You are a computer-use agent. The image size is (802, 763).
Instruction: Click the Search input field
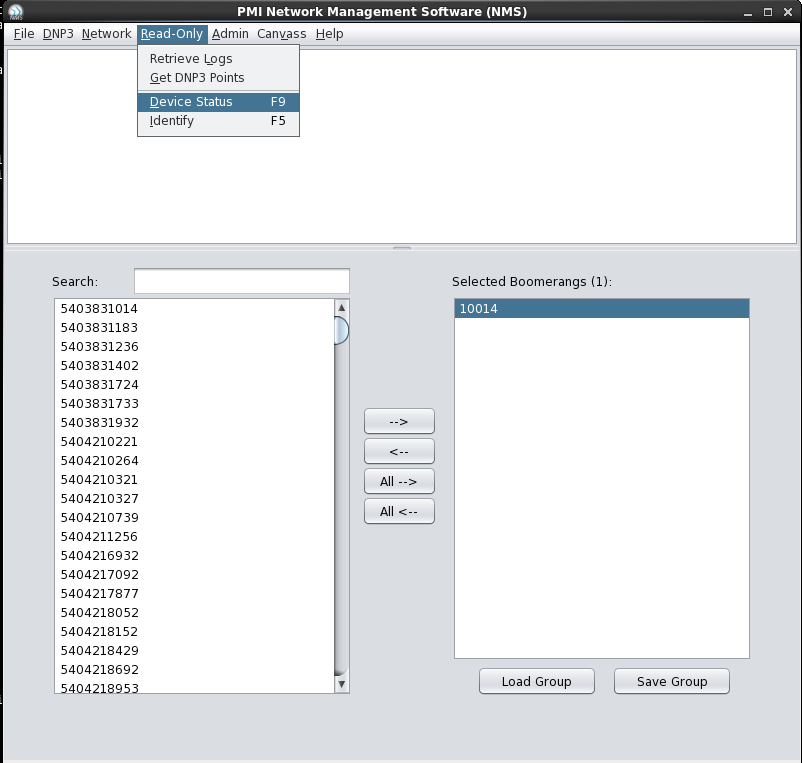[x=242, y=281]
